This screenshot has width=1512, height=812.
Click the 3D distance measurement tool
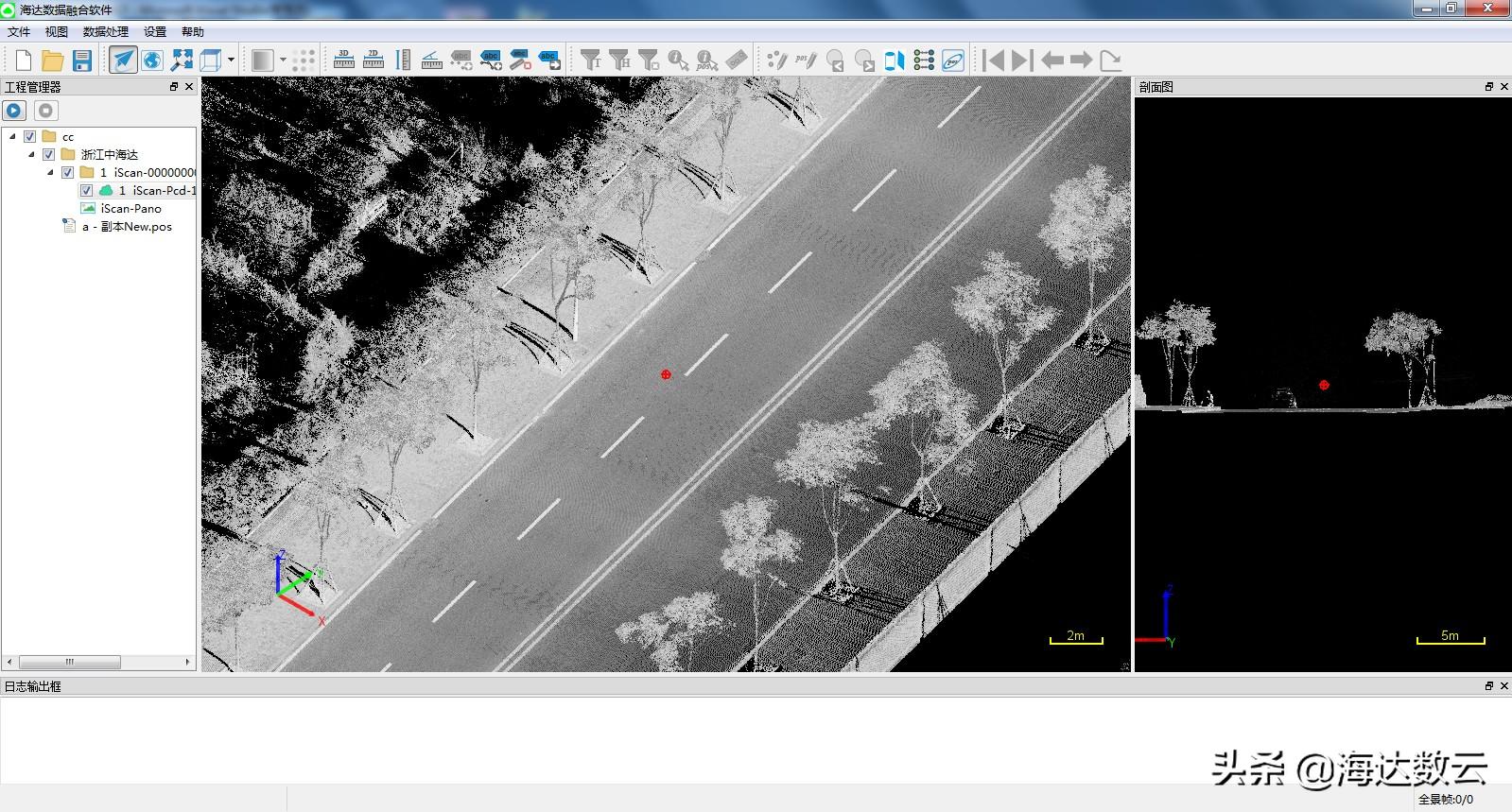[x=344, y=60]
